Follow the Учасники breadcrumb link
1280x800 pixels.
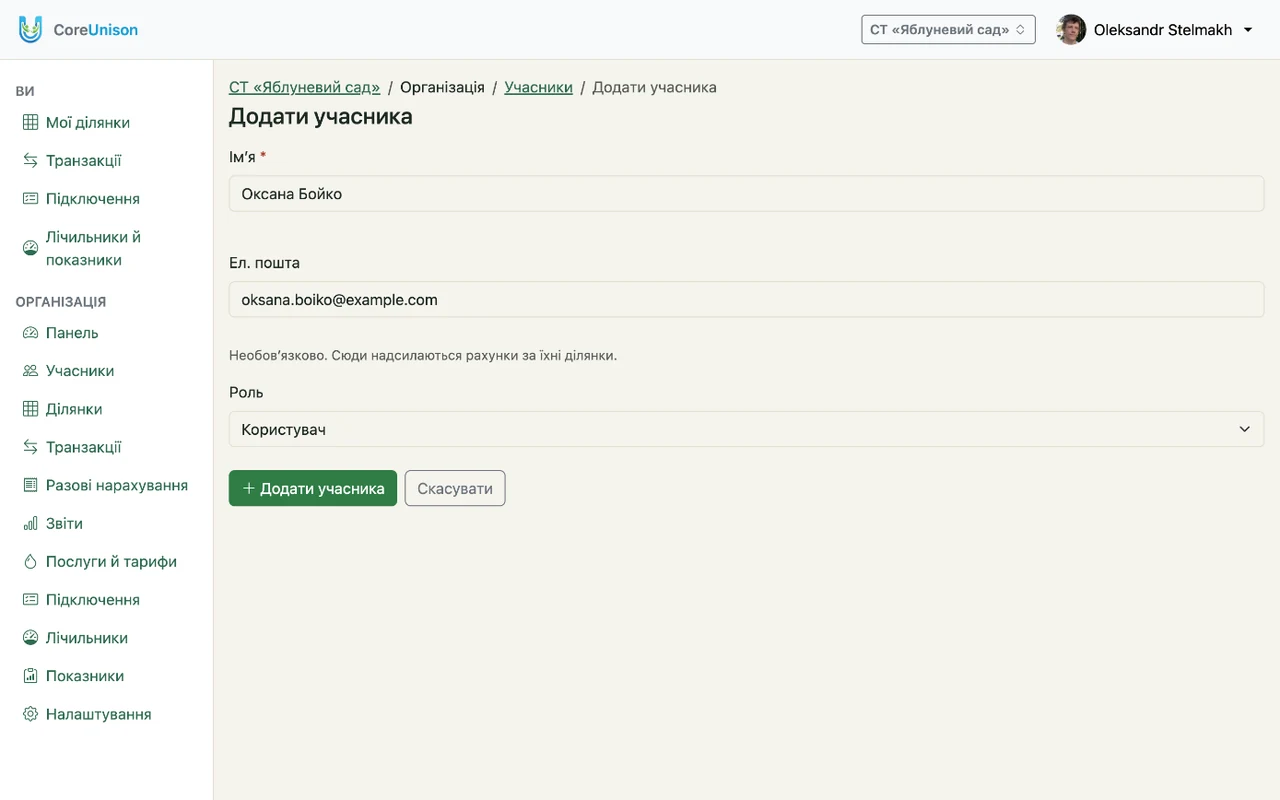[538, 87]
